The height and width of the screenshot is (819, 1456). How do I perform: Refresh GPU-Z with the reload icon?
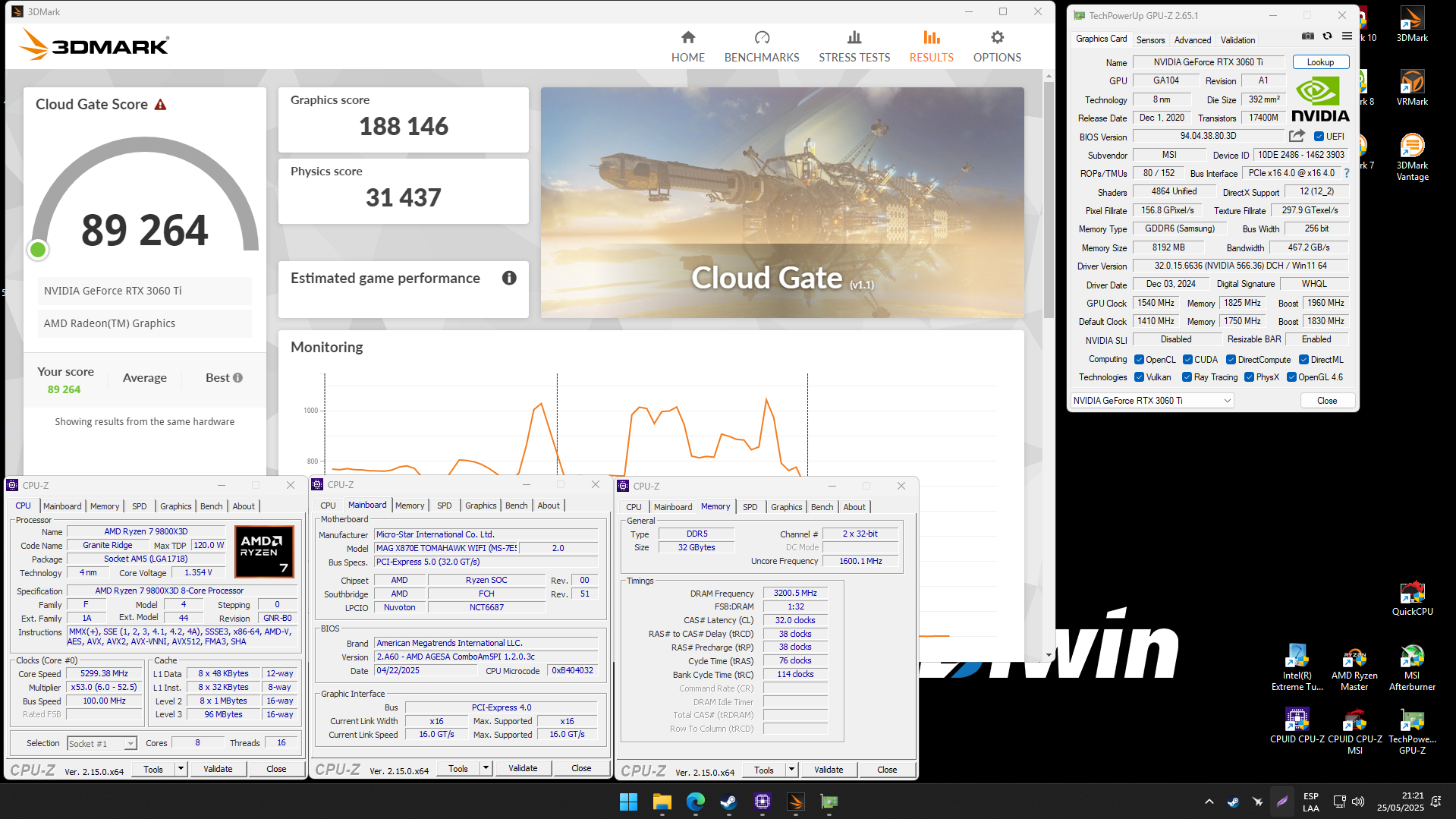(1327, 36)
